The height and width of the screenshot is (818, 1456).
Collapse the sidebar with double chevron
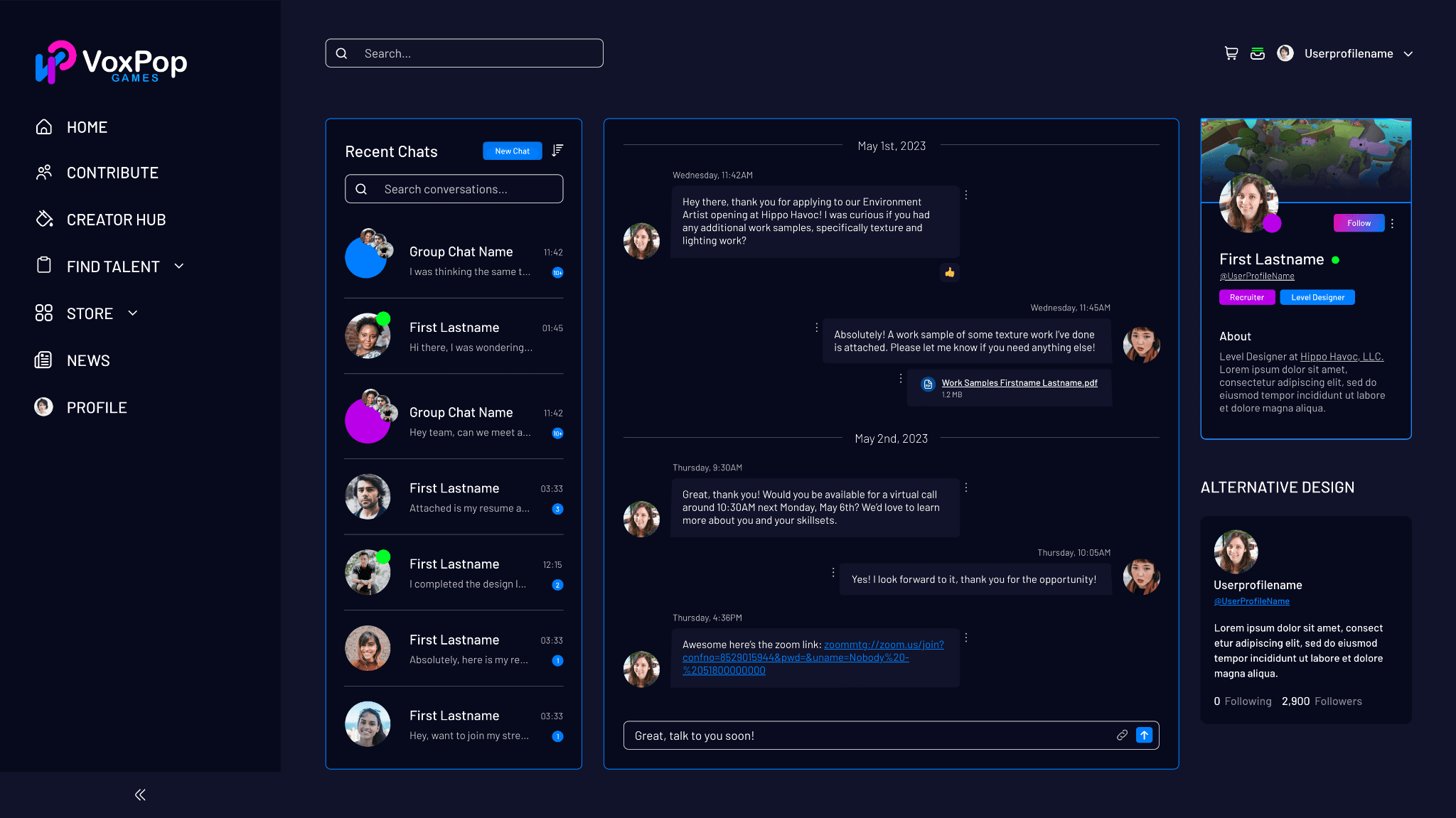(x=140, y=795)
